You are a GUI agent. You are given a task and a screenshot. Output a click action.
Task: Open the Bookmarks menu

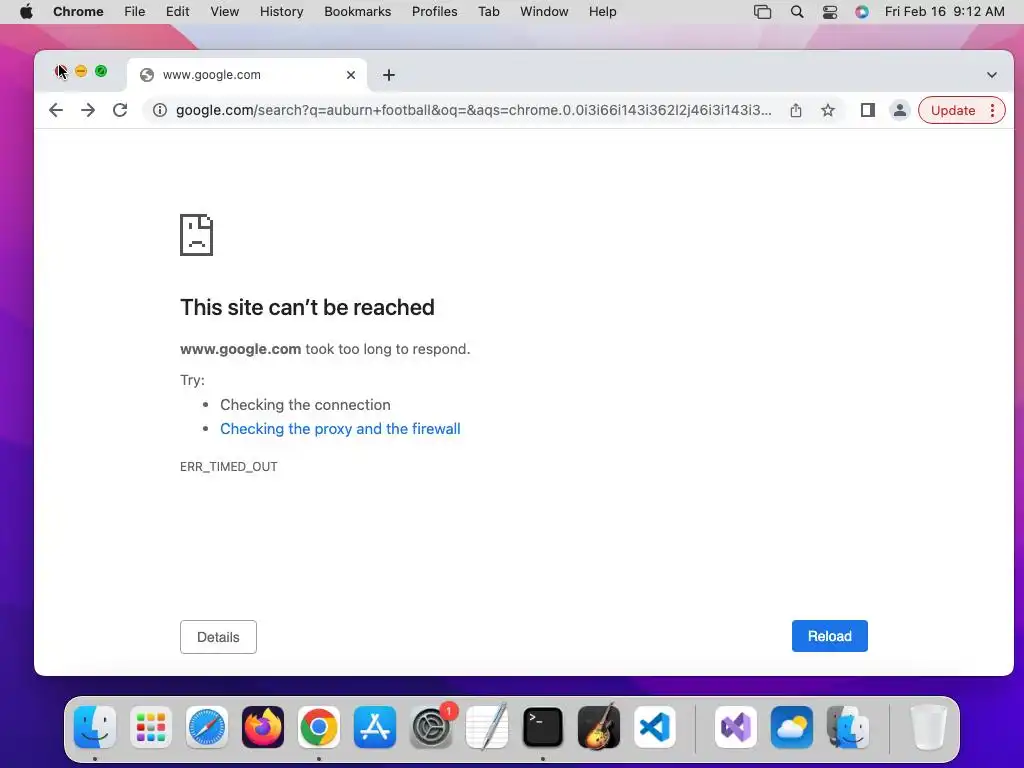coord(357,12)
